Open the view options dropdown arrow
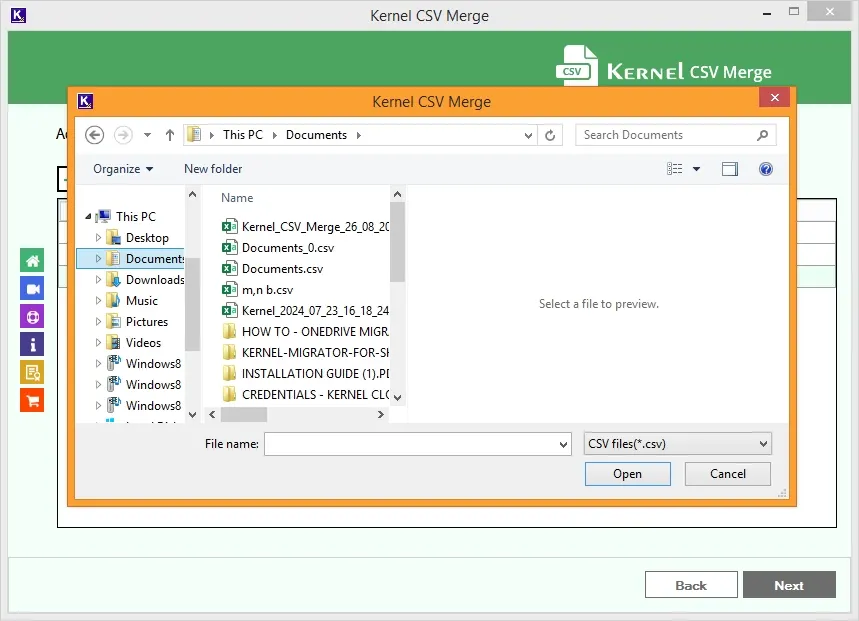 click(x=696, y=169)
